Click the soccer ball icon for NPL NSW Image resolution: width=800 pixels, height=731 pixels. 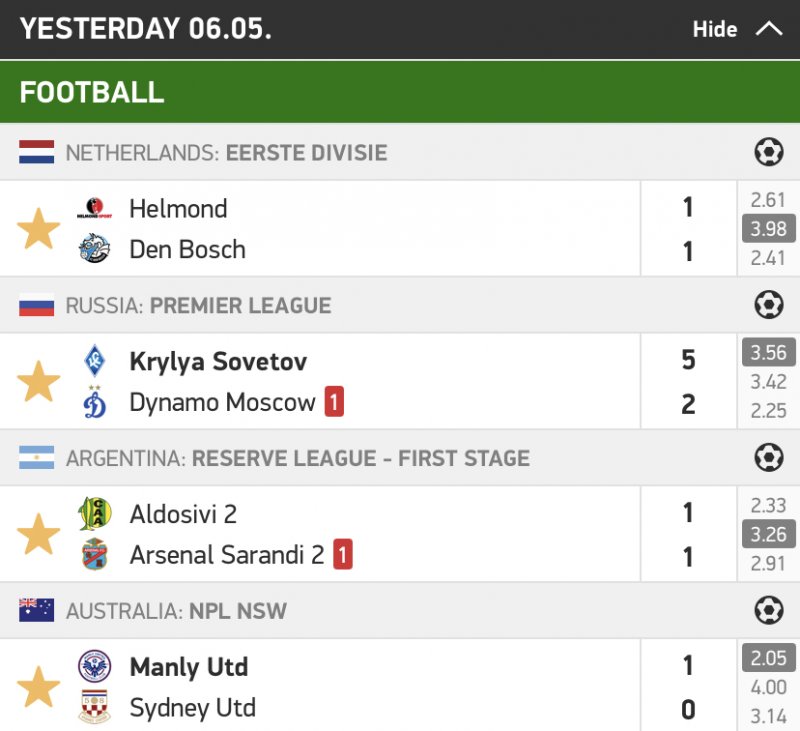pyautogui.click(x=768, y=610)
